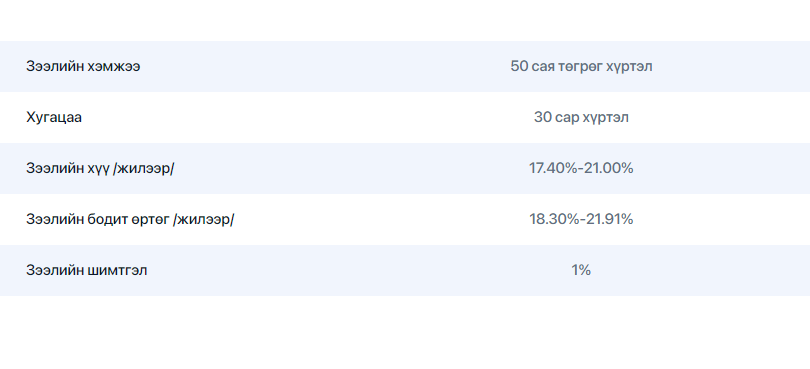Click the "Зээлийн хэмжээ" row label
The height and width of the screenshot is (369, 810).
tap(83, 67)
